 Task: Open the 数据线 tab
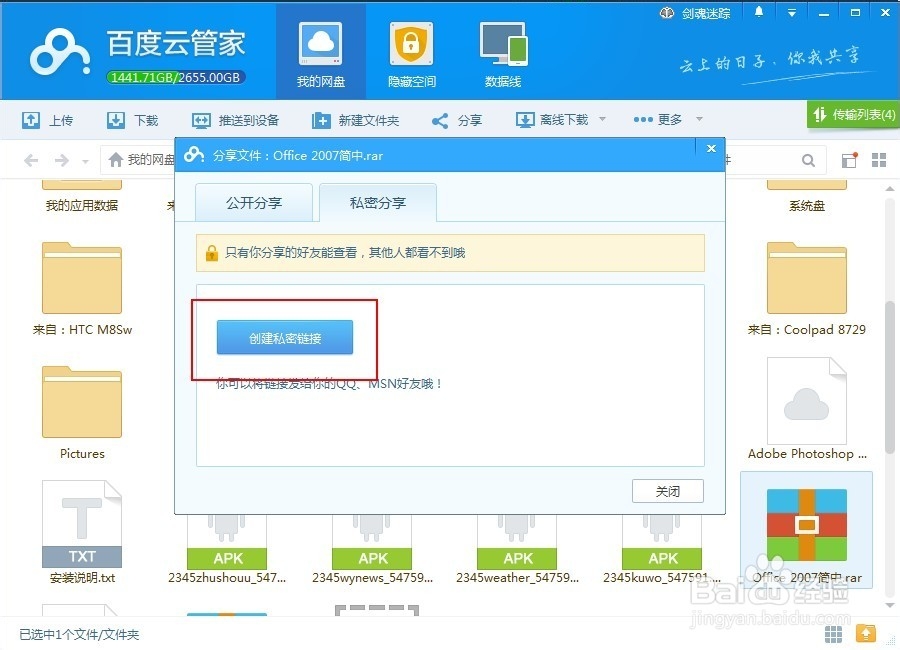click(503, 53)
